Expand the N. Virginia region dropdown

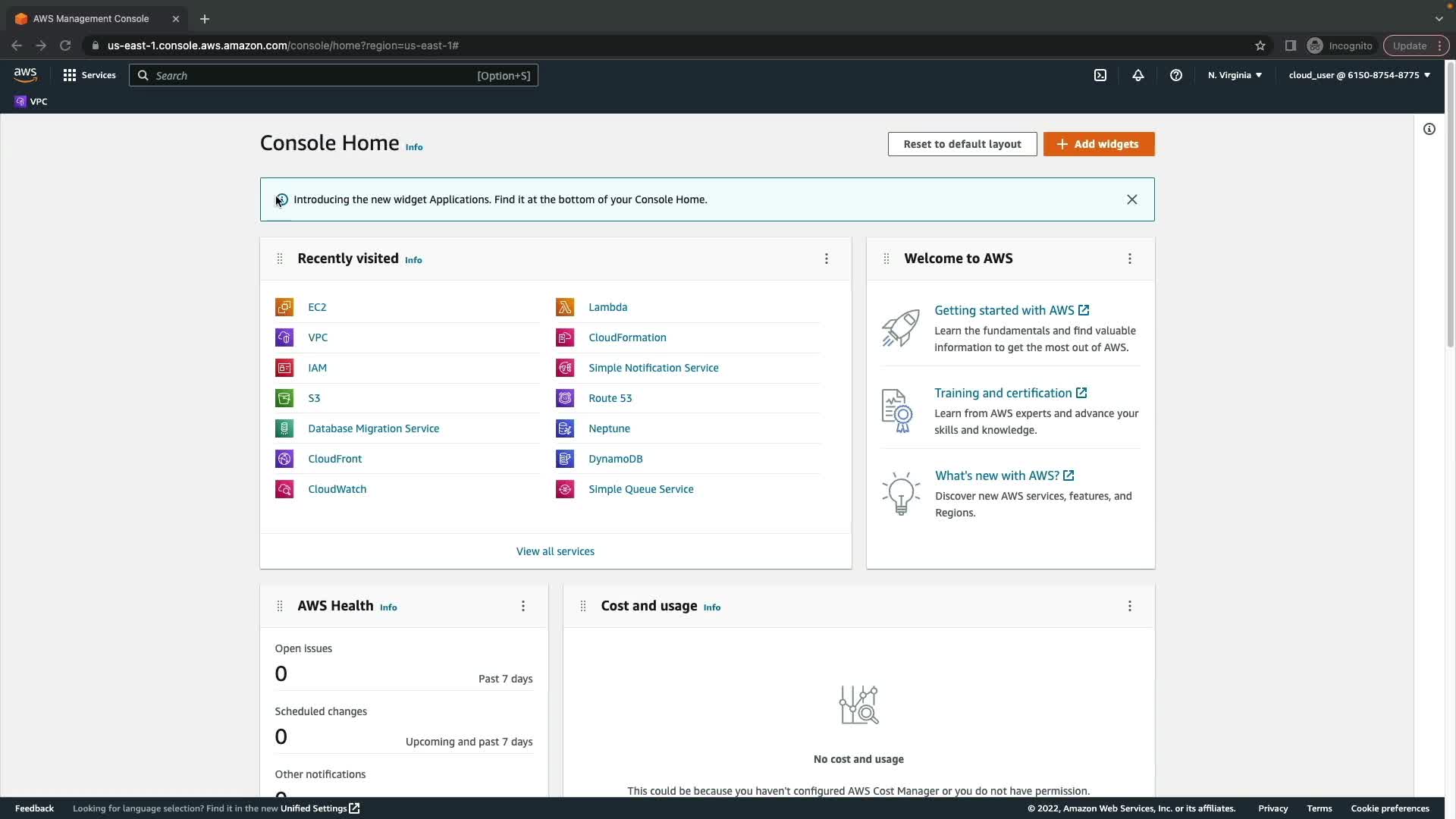[1235, 75]
